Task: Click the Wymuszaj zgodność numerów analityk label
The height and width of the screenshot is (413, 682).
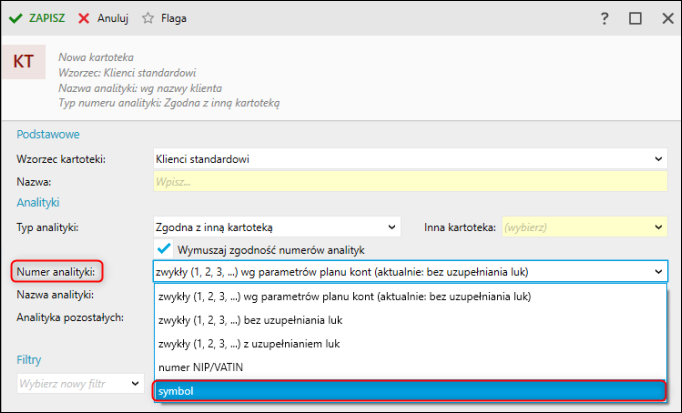Action: pyautogui.click(x=271, y=250)
